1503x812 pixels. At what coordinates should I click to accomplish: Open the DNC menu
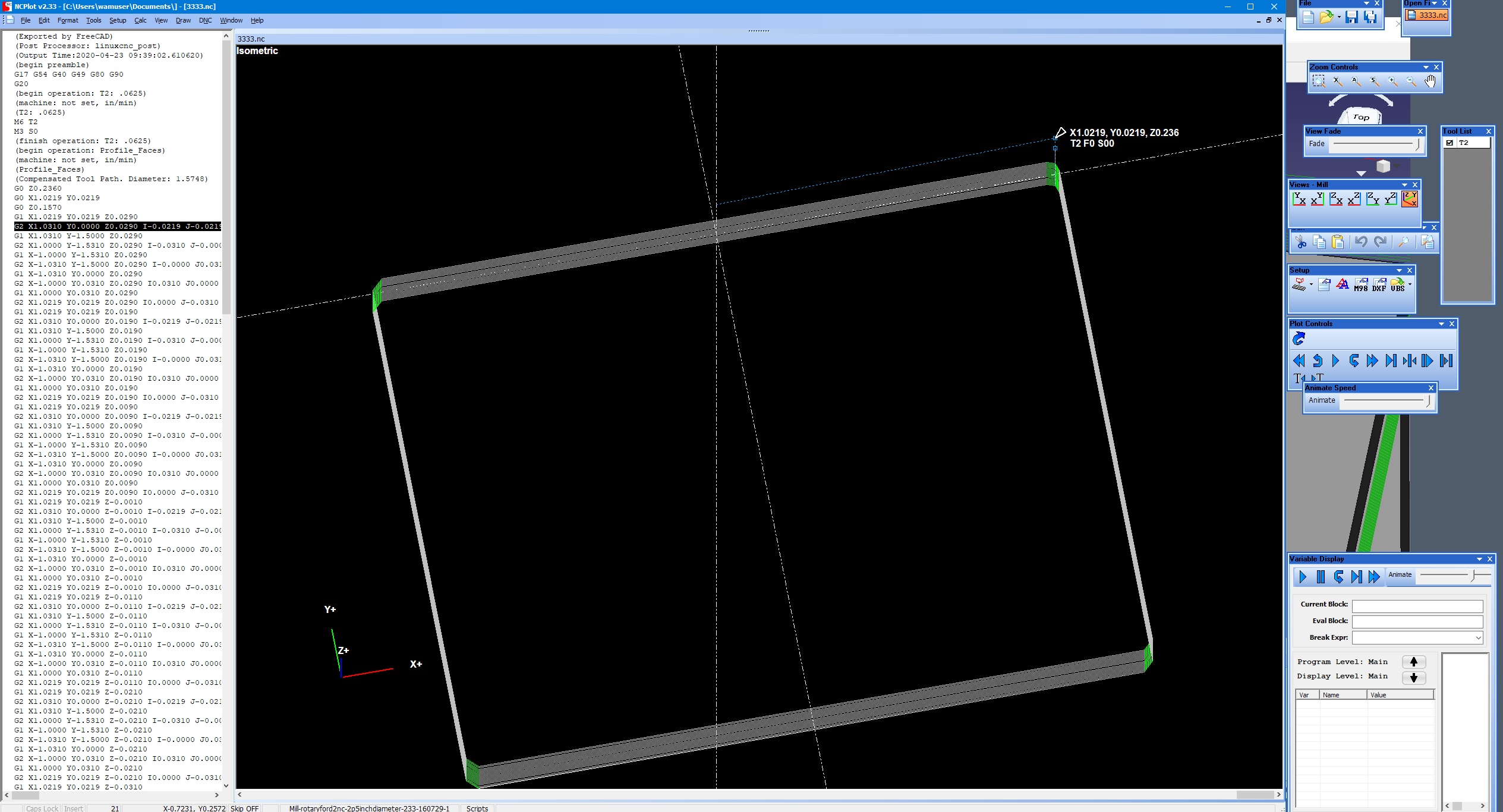coord(205,20)
